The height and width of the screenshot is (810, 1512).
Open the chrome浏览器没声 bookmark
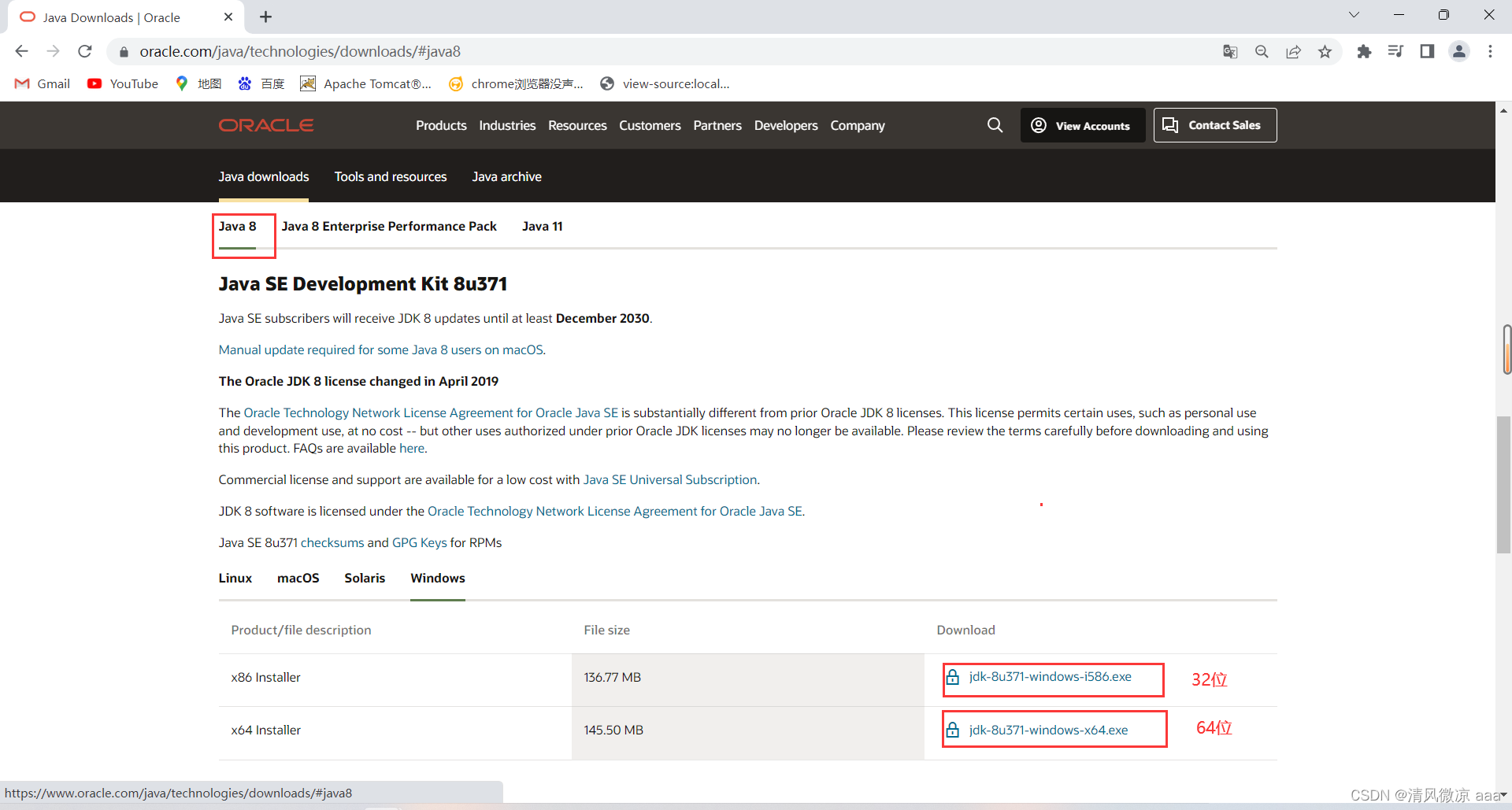click(x=516, y=83)
